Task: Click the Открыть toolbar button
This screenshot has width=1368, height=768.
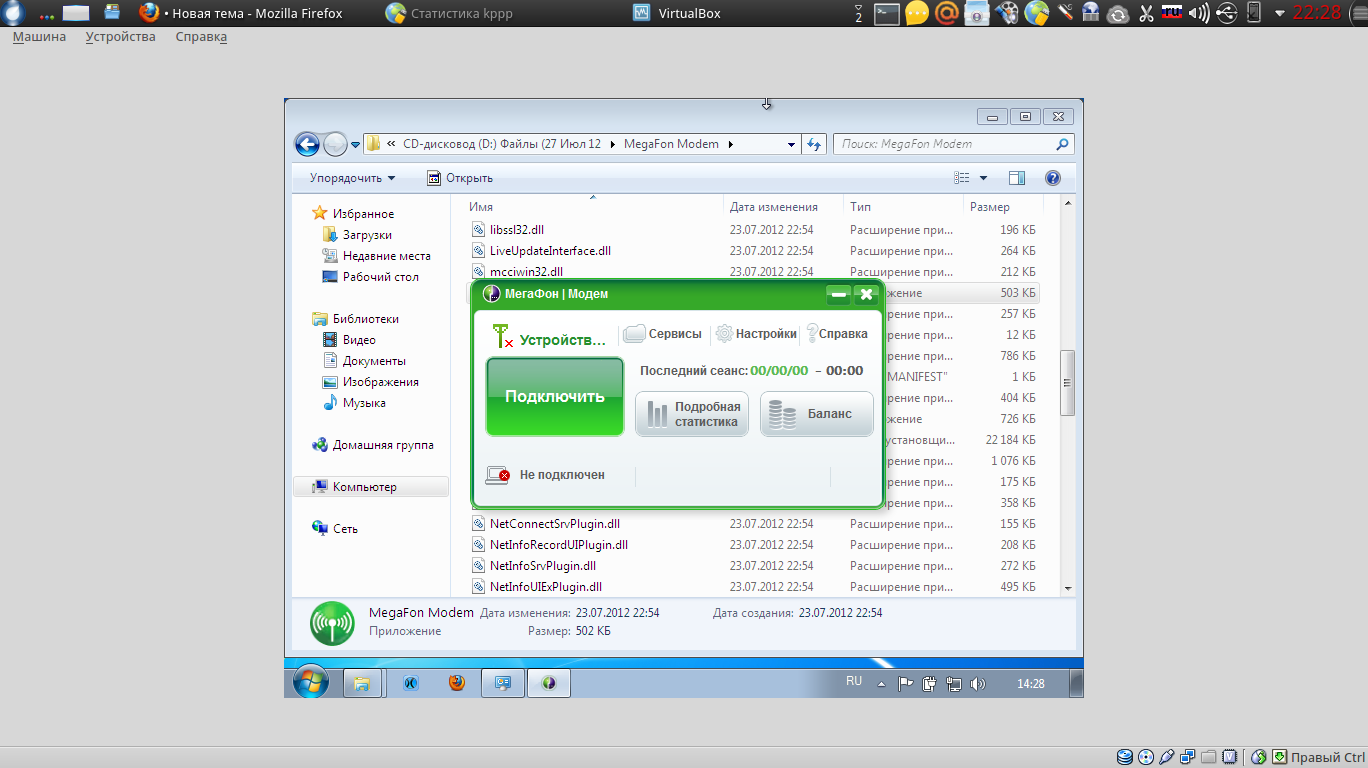Action: 460,178
